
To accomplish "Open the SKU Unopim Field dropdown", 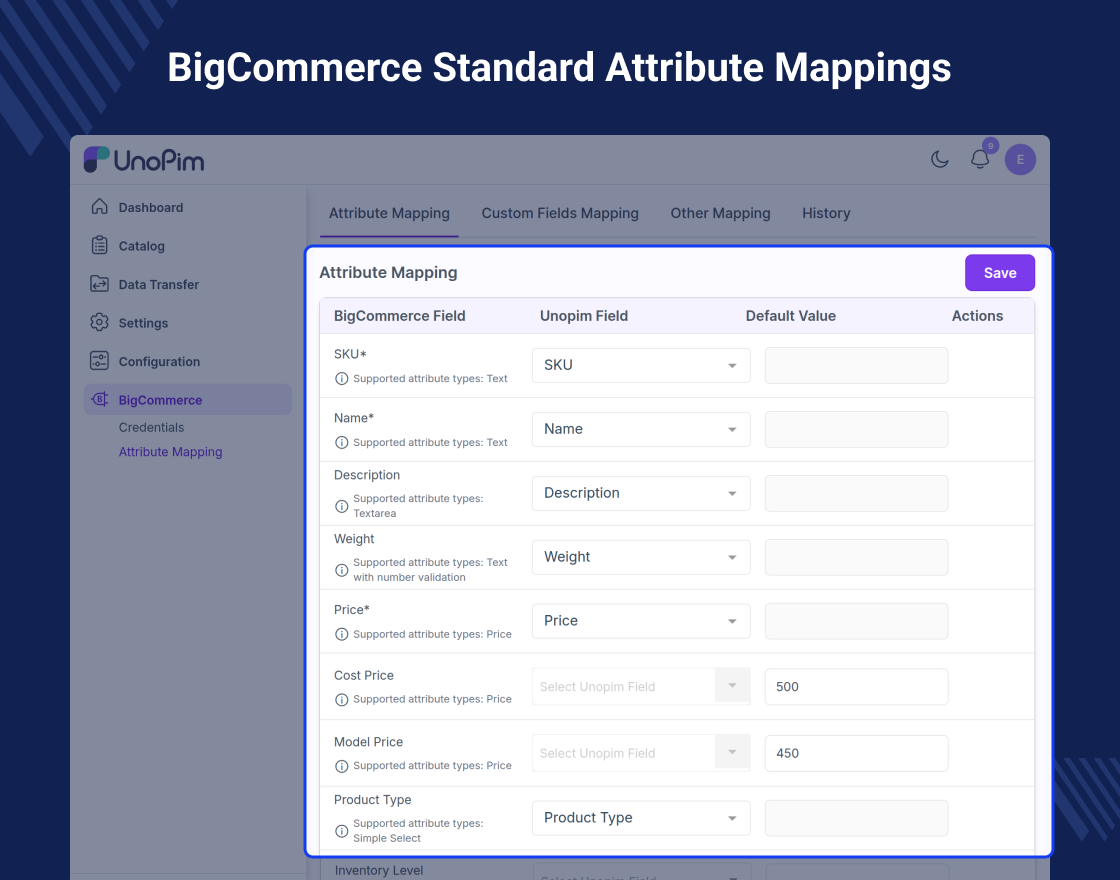I will coord(640,365).
